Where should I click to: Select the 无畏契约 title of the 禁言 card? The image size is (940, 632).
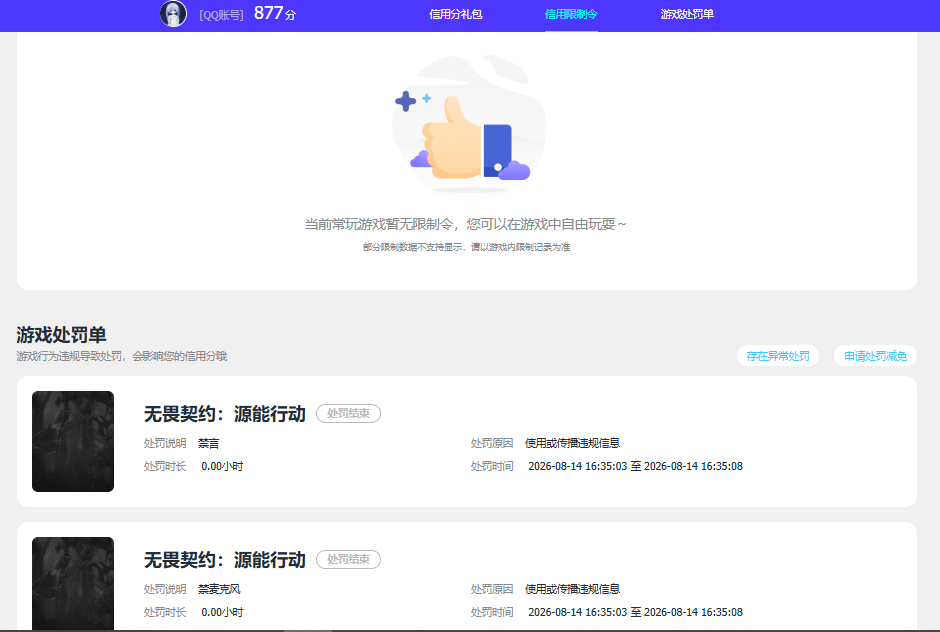pos(225,414)
